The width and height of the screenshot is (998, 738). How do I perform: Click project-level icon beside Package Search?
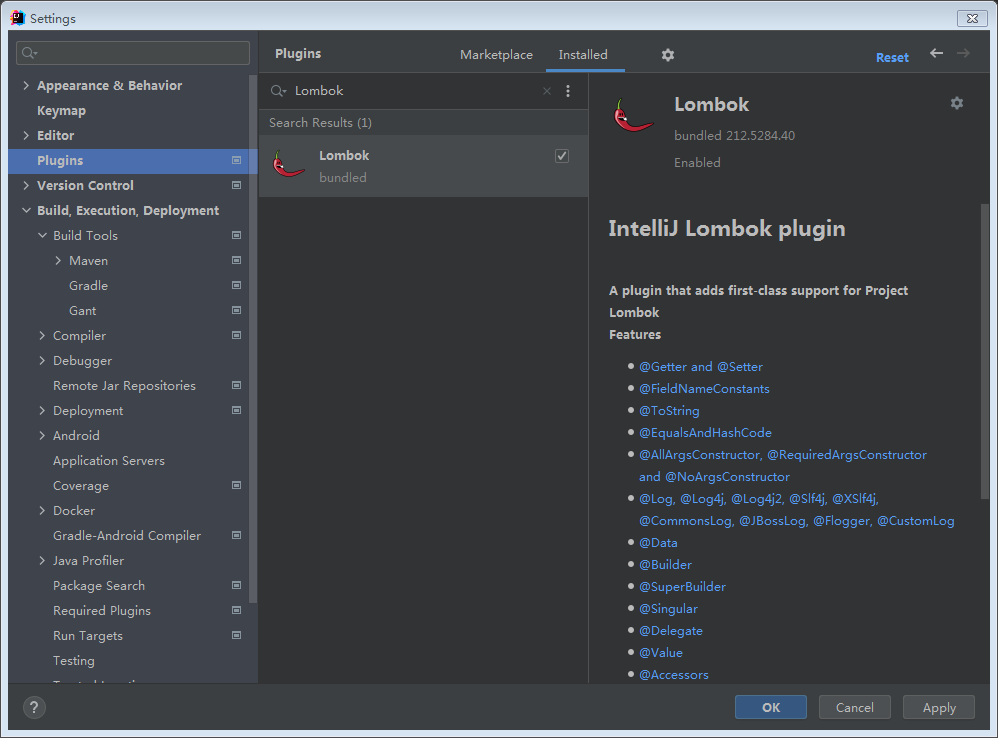pos(236,585)
